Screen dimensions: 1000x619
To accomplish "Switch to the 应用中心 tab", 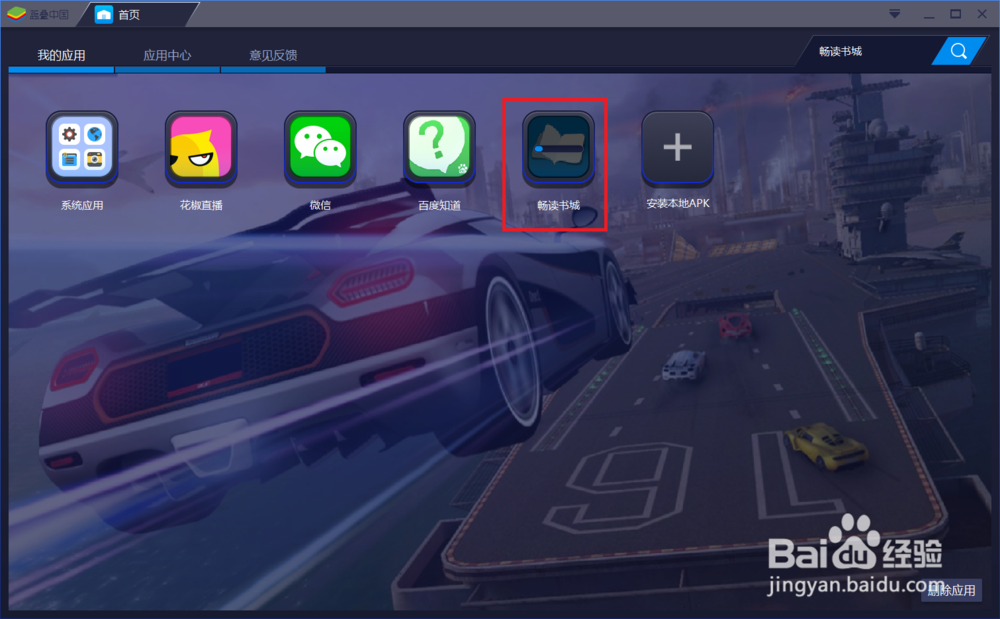I will click(x=167, y=55).
